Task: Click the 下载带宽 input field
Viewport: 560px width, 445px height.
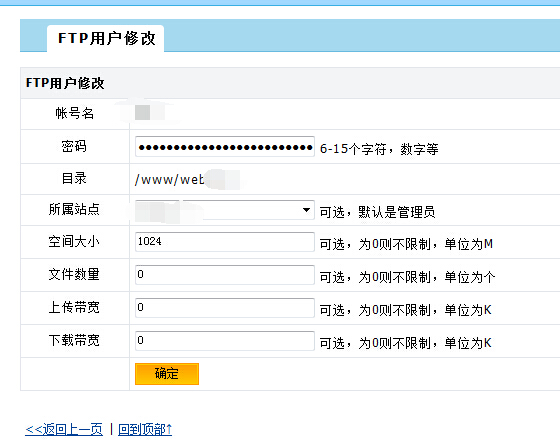Action: tap(225, 340)
